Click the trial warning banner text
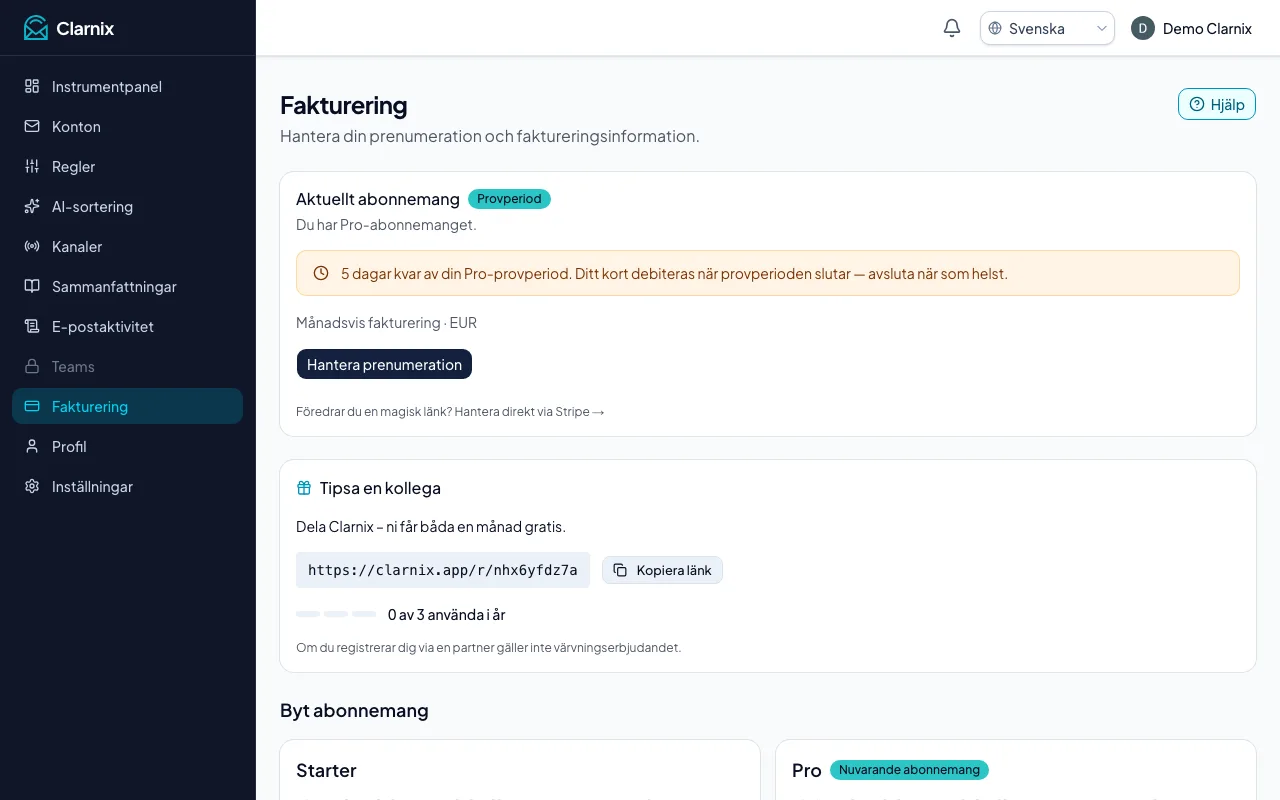Screen dimensions: 1280x800 pos(674,273)
